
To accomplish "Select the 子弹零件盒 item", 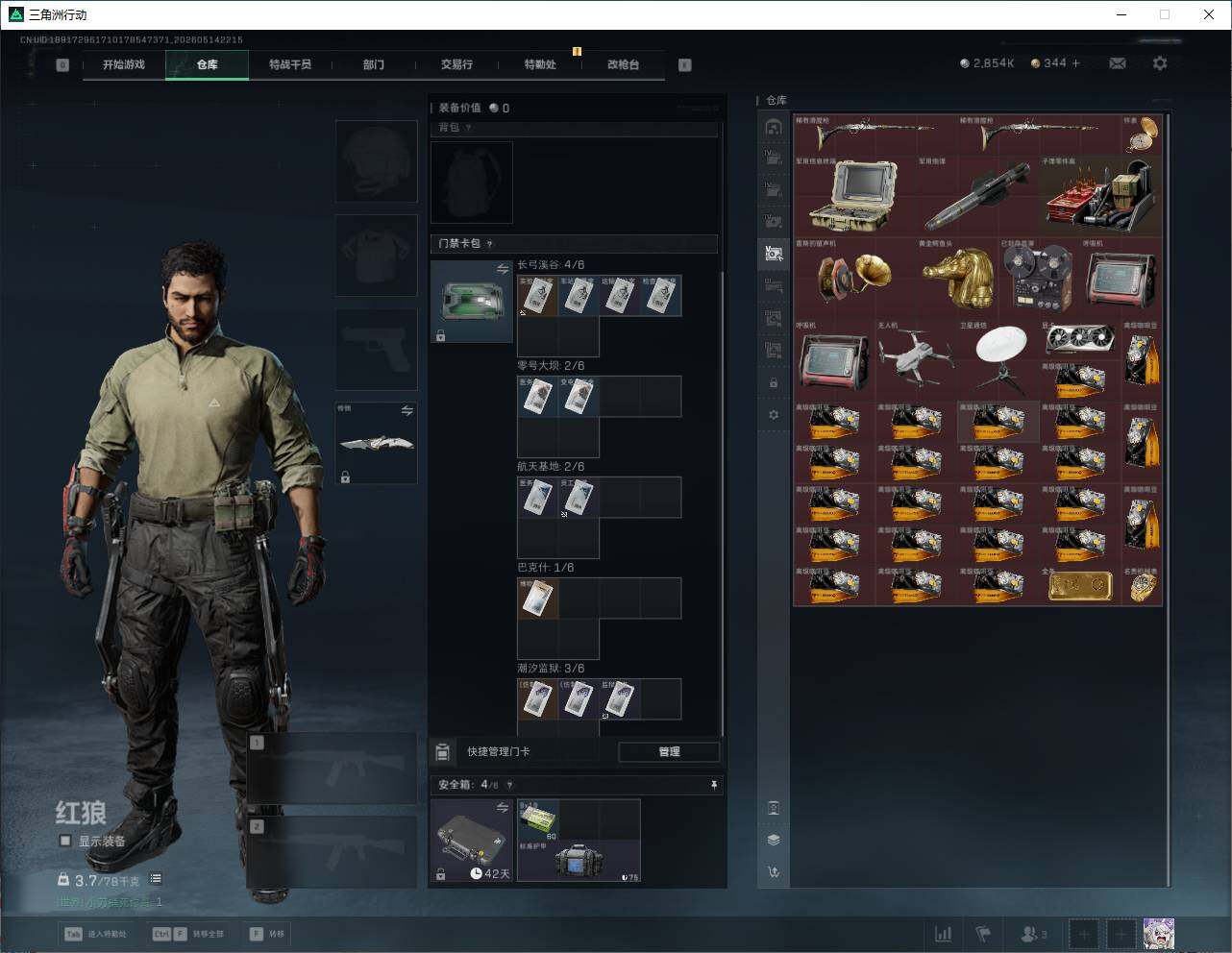I will tap(1101, 197).
